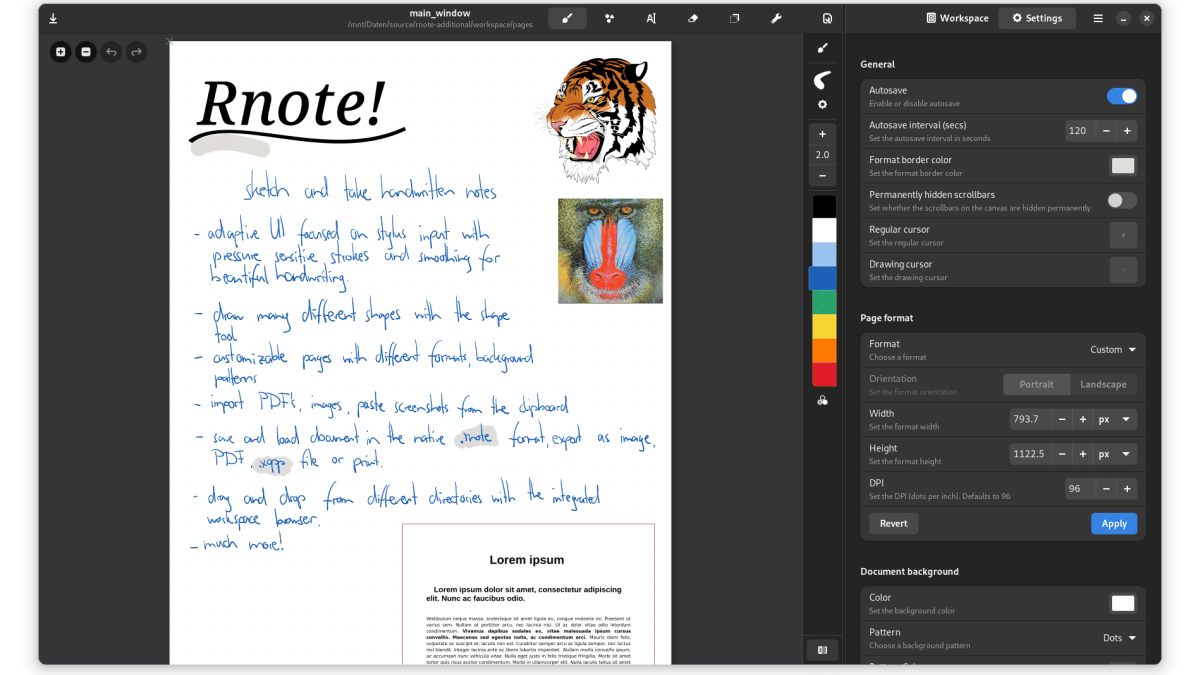Toggle the sidebar flap icon at bottom
Viewport: 1200px width, 675px height.
(x=822, y=650)
